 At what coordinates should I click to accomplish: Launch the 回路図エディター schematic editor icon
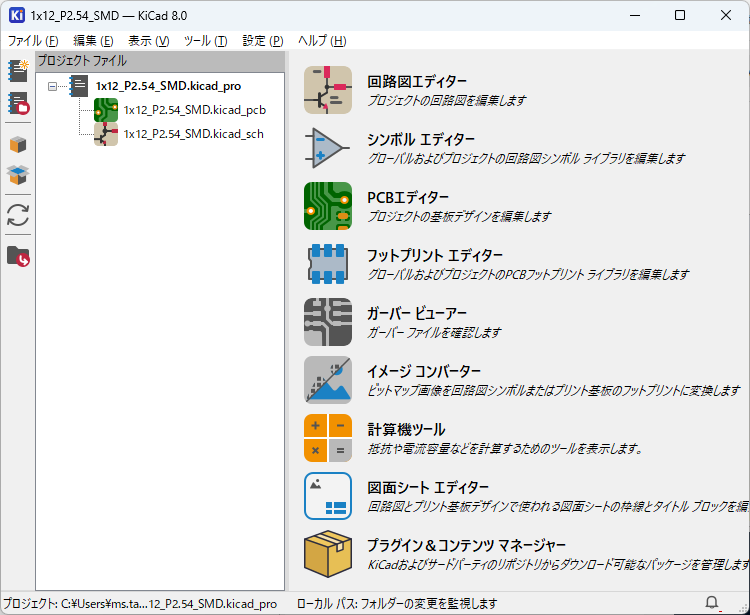tap(327, 90)
